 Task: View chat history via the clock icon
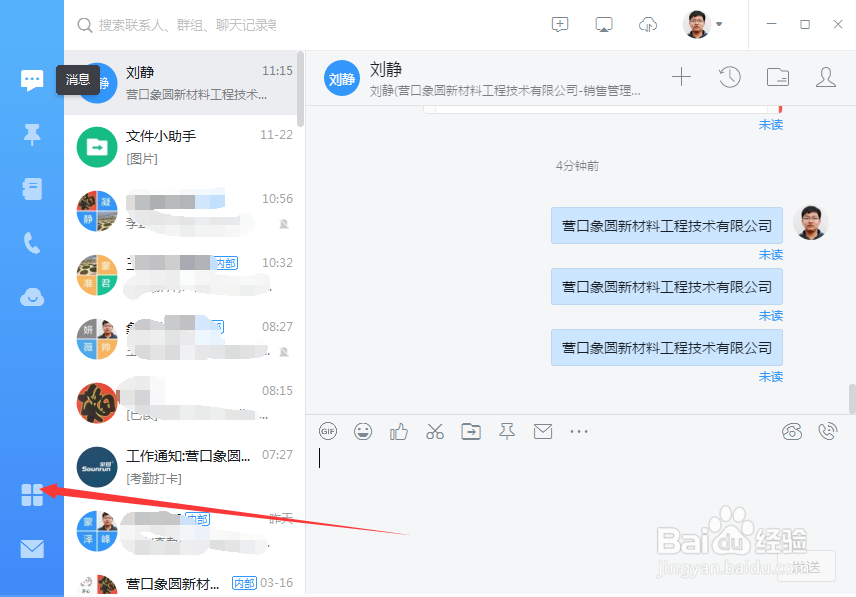click(x=729, y=77)
